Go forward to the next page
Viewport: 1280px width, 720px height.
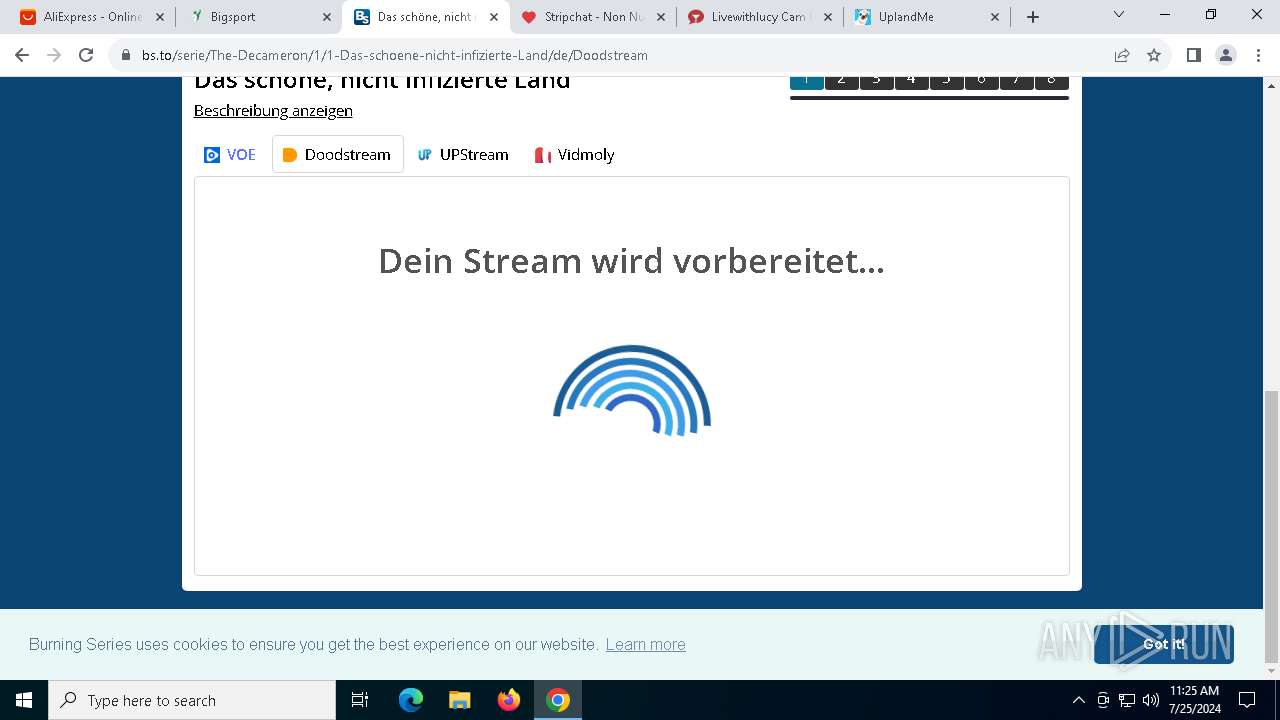tap(54, 55)
